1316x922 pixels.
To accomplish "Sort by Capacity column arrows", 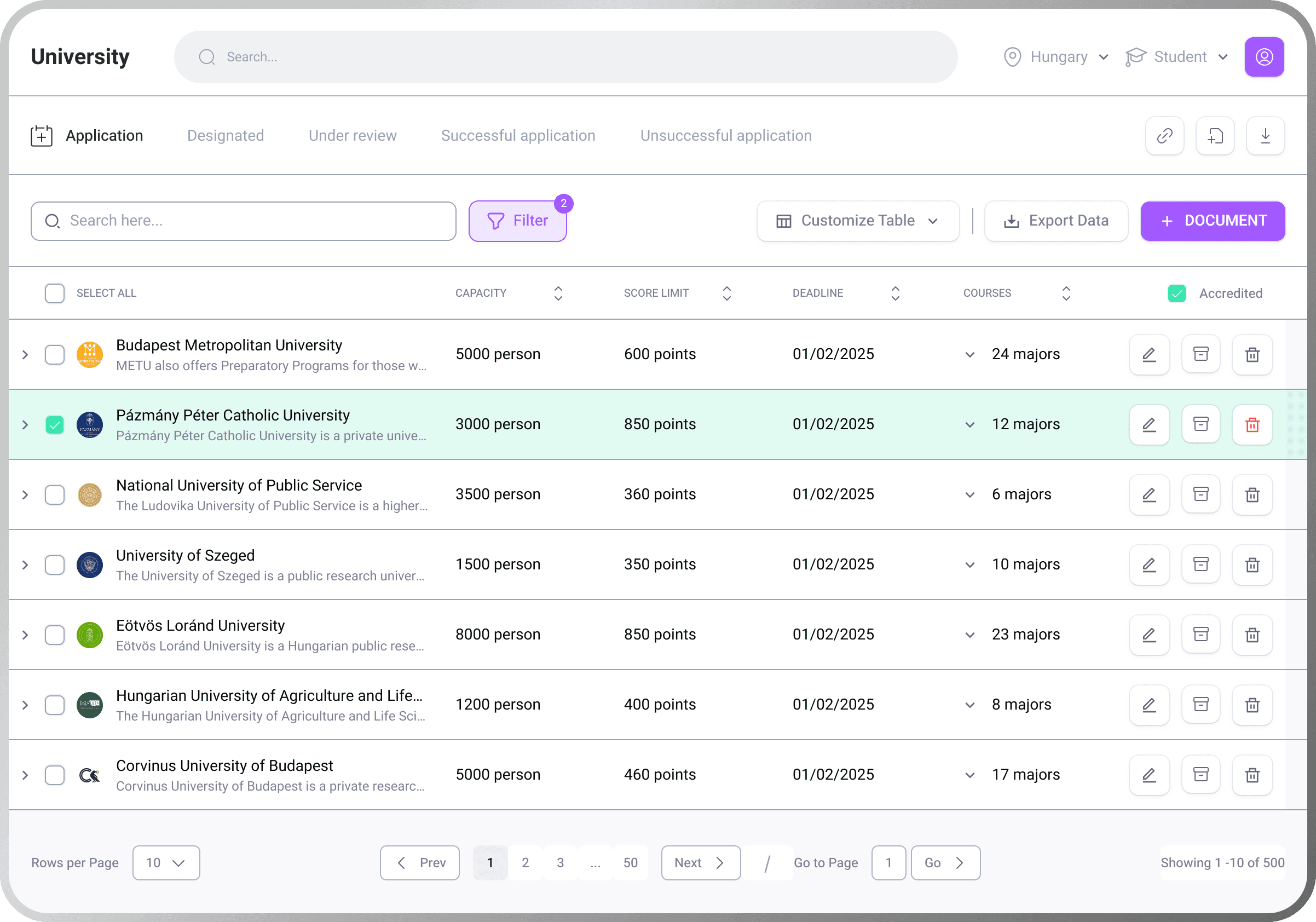I will pyautogui.click(x=558, y=293).
